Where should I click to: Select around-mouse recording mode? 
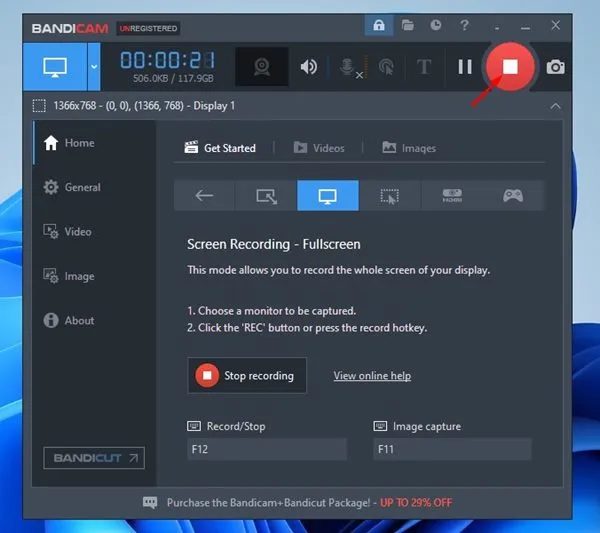390,196
